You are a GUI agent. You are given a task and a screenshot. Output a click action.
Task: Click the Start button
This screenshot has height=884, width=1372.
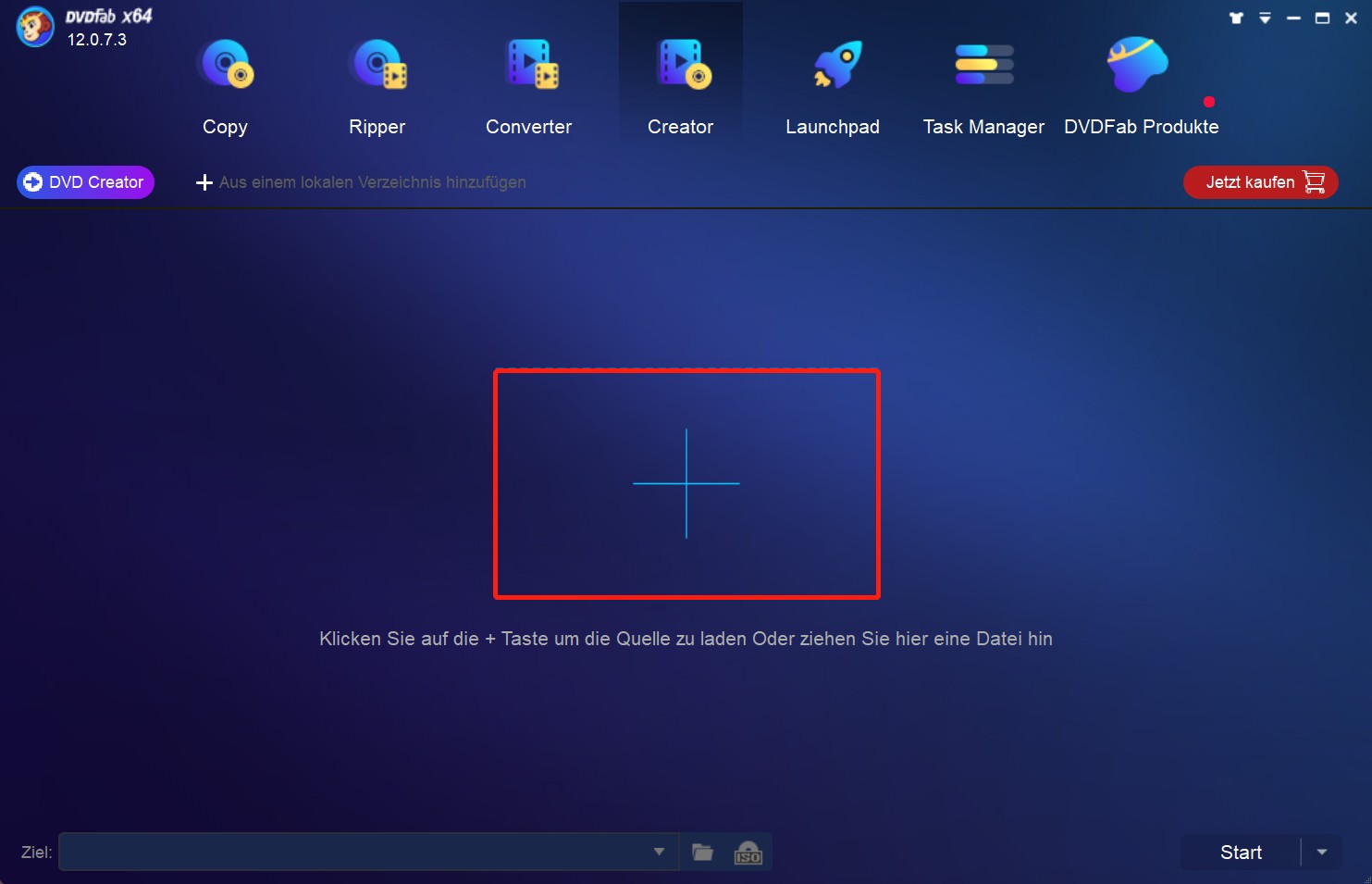[1241, 853]
